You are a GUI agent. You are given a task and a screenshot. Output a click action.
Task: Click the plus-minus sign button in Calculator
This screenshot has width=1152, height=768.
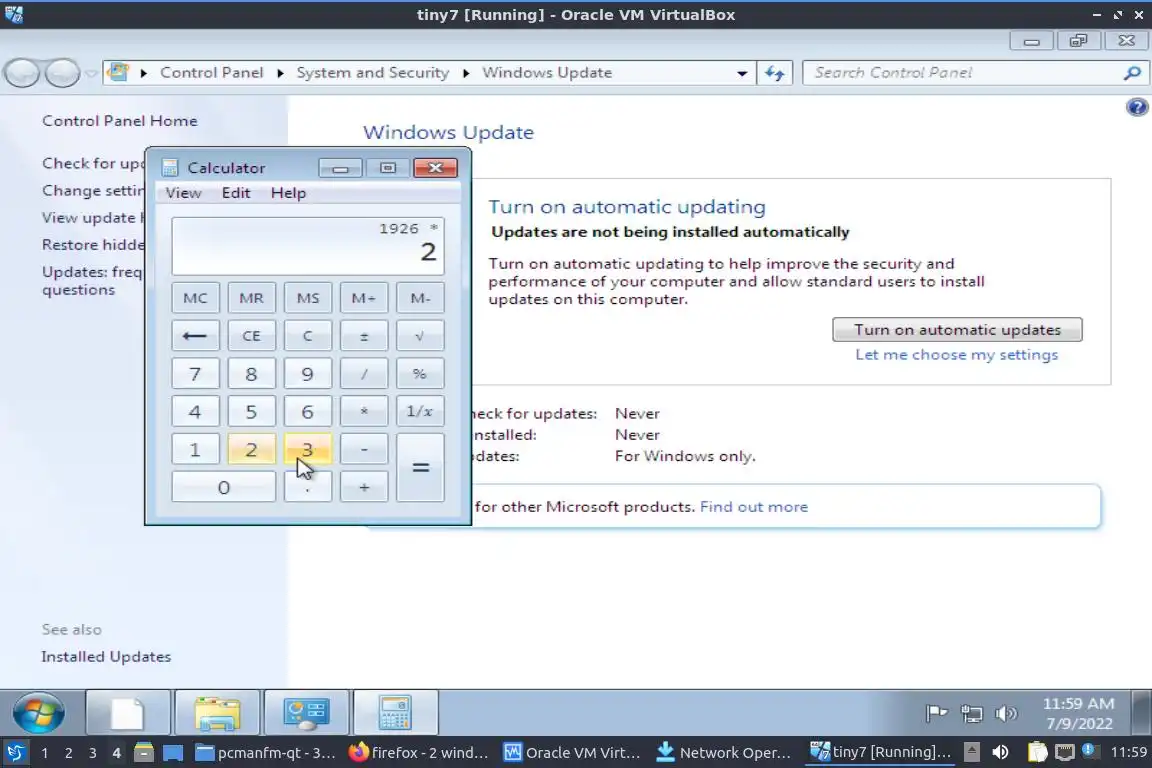364,336
